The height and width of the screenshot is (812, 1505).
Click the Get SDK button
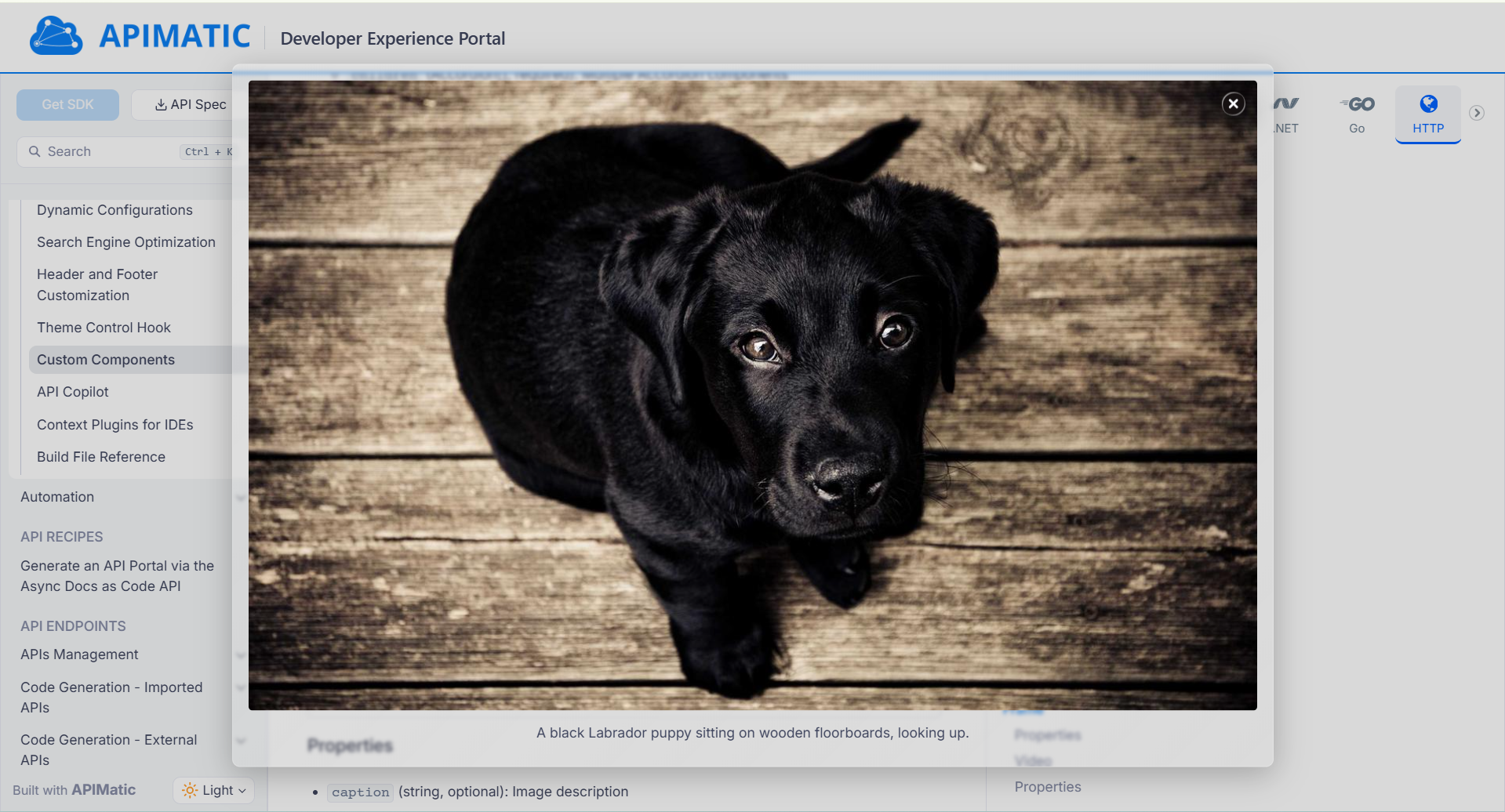[x=67, y=104]
